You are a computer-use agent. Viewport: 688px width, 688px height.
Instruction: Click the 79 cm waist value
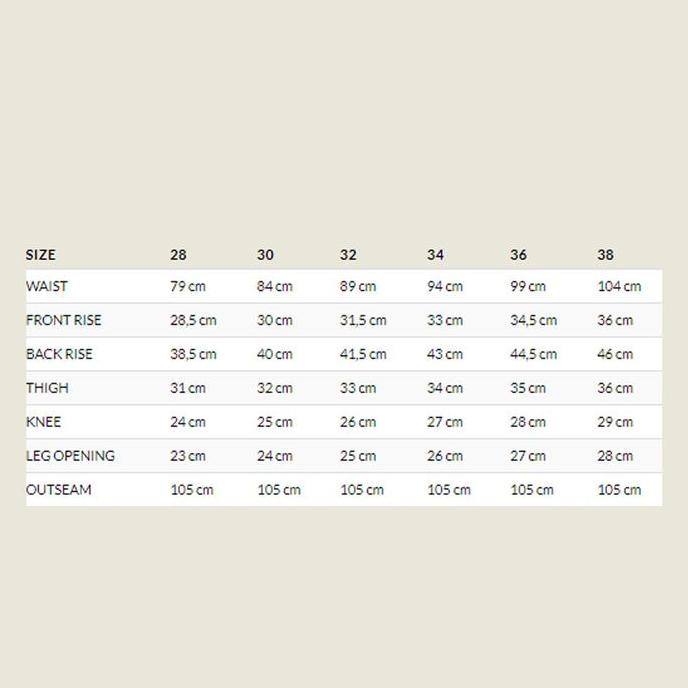[188, 287]
